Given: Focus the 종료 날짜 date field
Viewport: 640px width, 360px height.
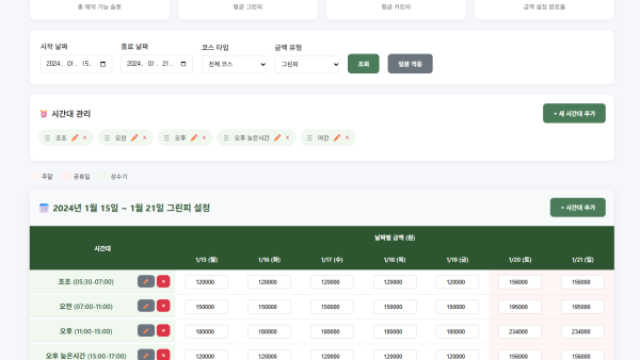Looking at the screenshot, I should pyautogui.click(x=156, y=64).
